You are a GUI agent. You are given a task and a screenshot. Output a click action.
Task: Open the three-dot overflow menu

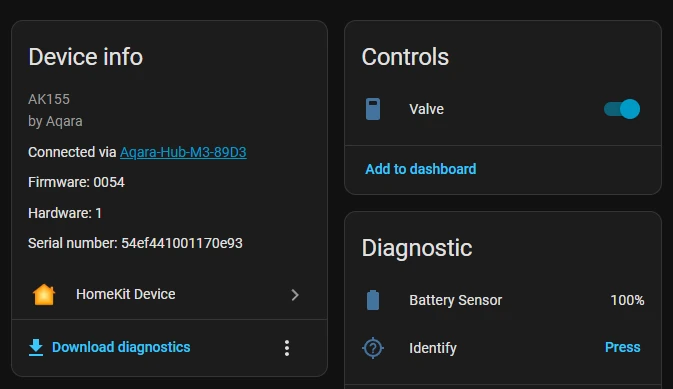(x=287, y=348)
